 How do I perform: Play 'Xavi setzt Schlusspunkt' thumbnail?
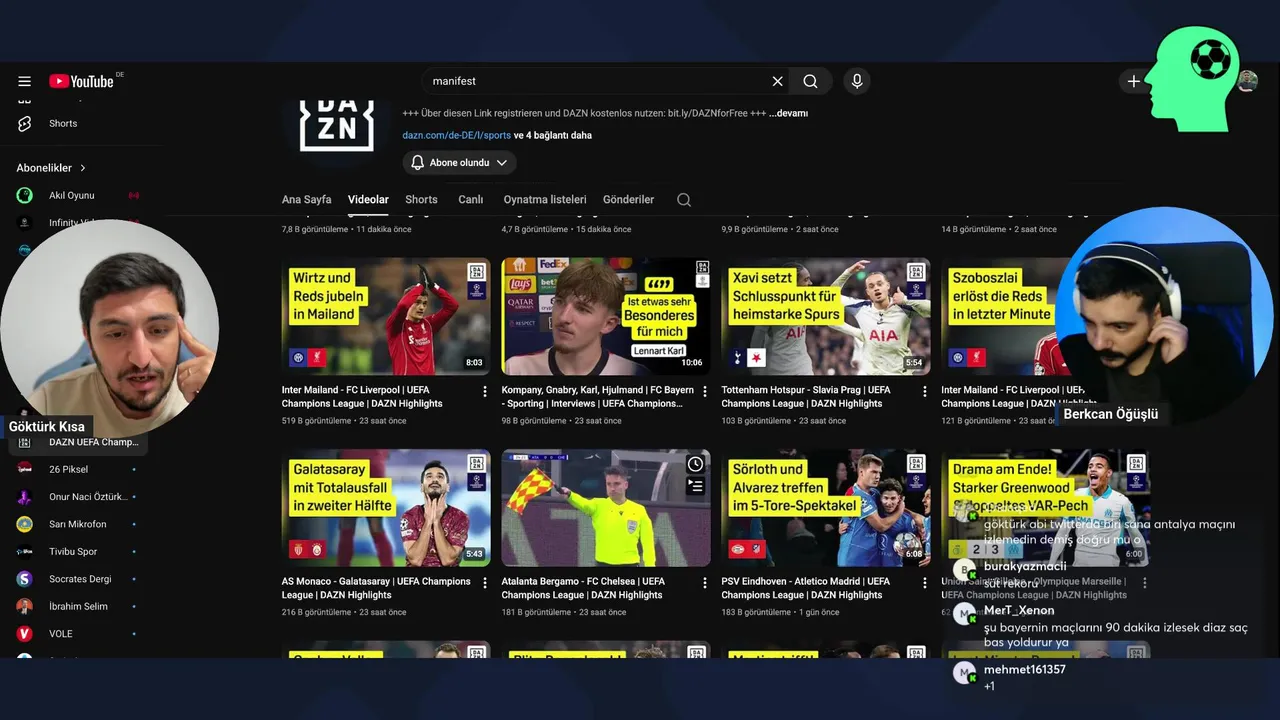[826, 316]
